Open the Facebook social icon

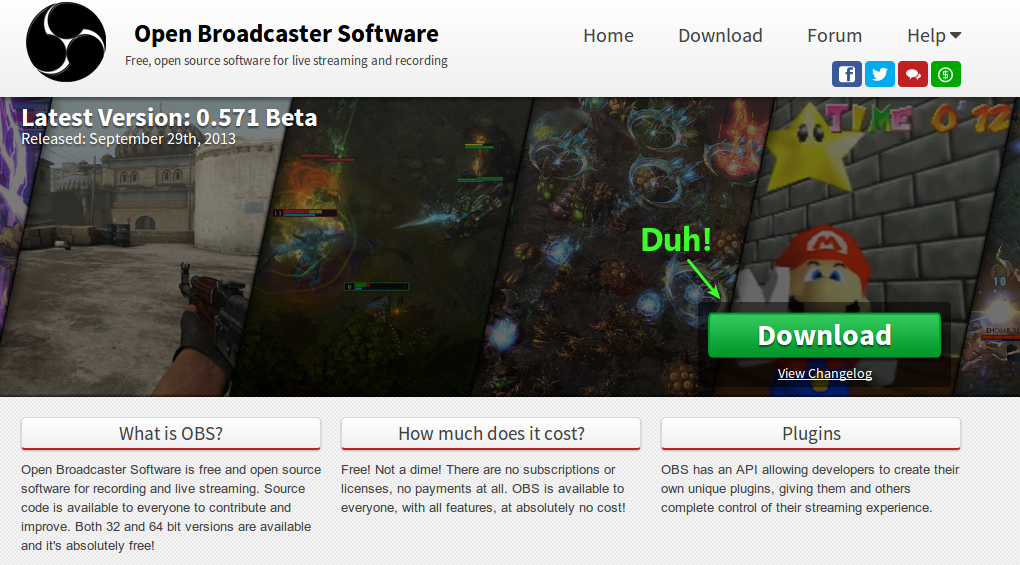point(846,74)
